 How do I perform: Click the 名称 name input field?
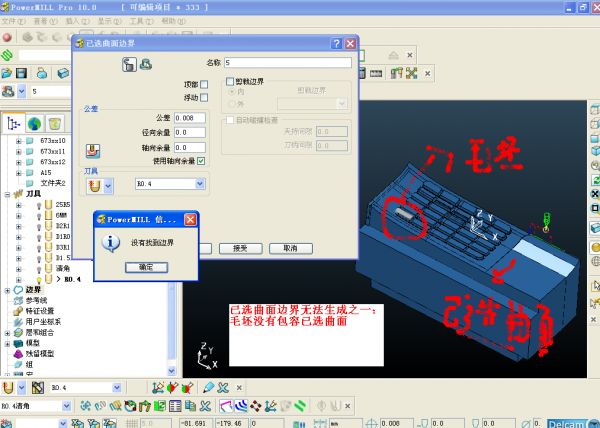coord(288,63)
